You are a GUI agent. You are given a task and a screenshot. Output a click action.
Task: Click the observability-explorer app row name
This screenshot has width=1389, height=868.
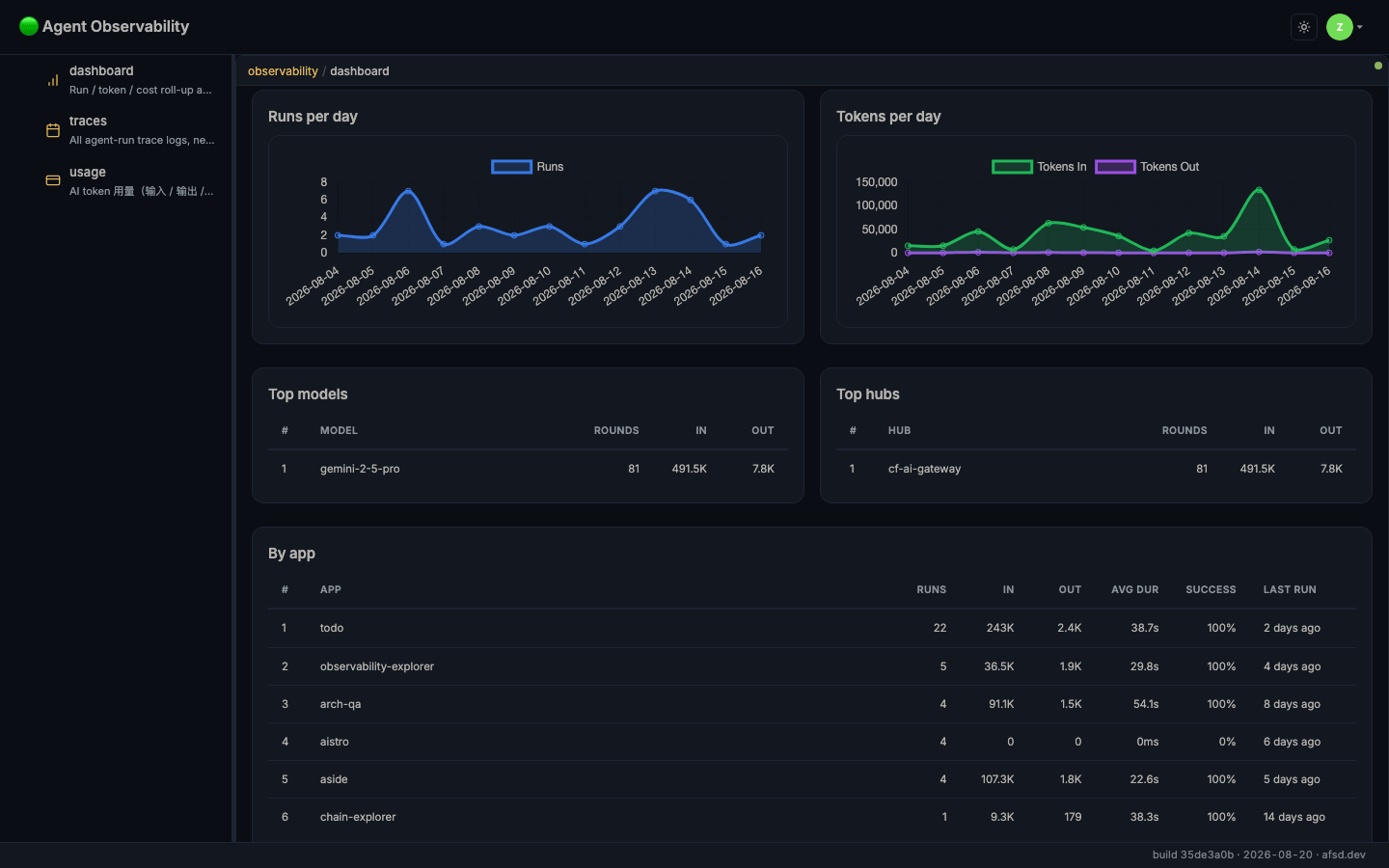[x=377, y=666]
